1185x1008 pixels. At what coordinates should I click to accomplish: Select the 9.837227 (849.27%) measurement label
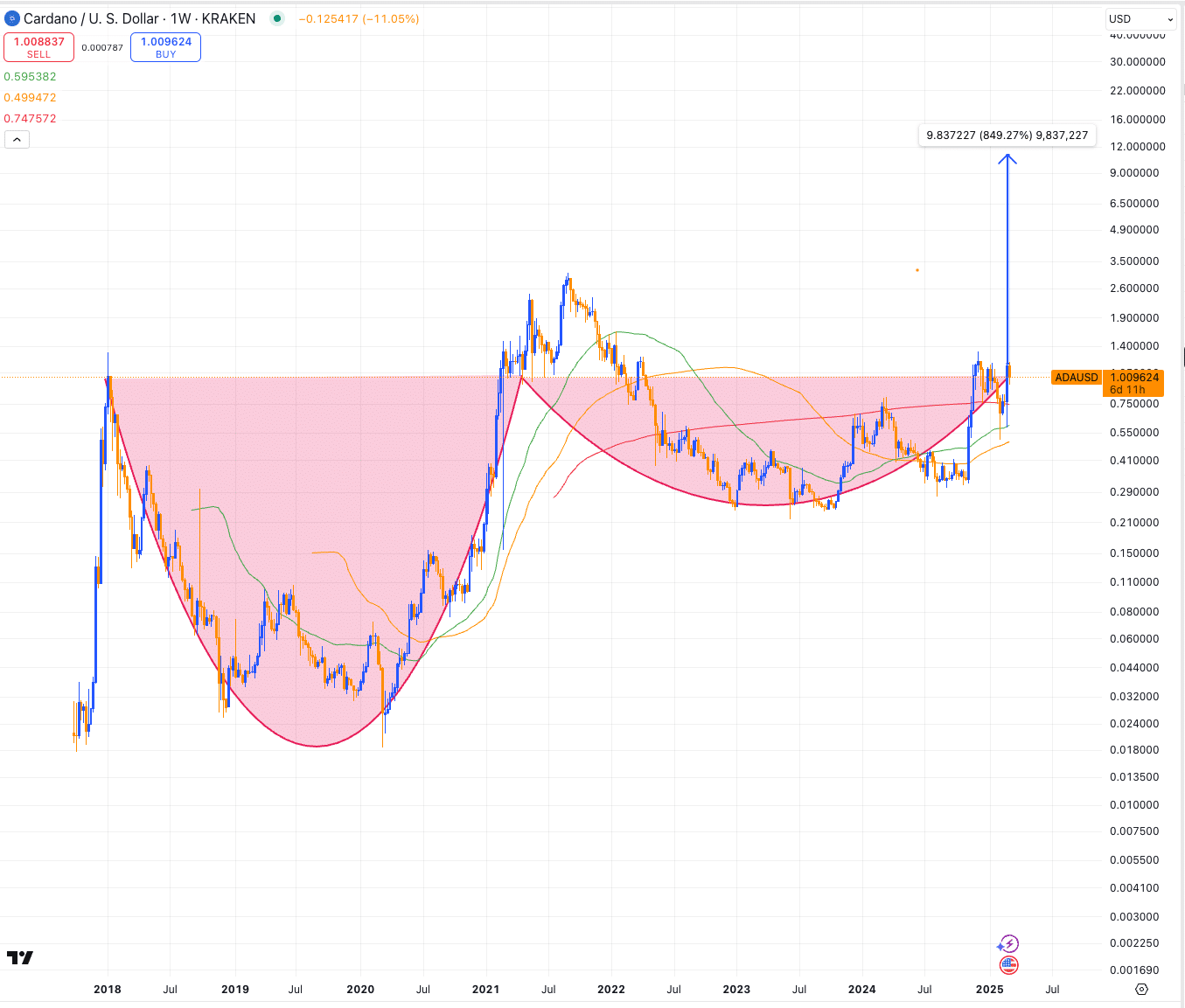1007,136
